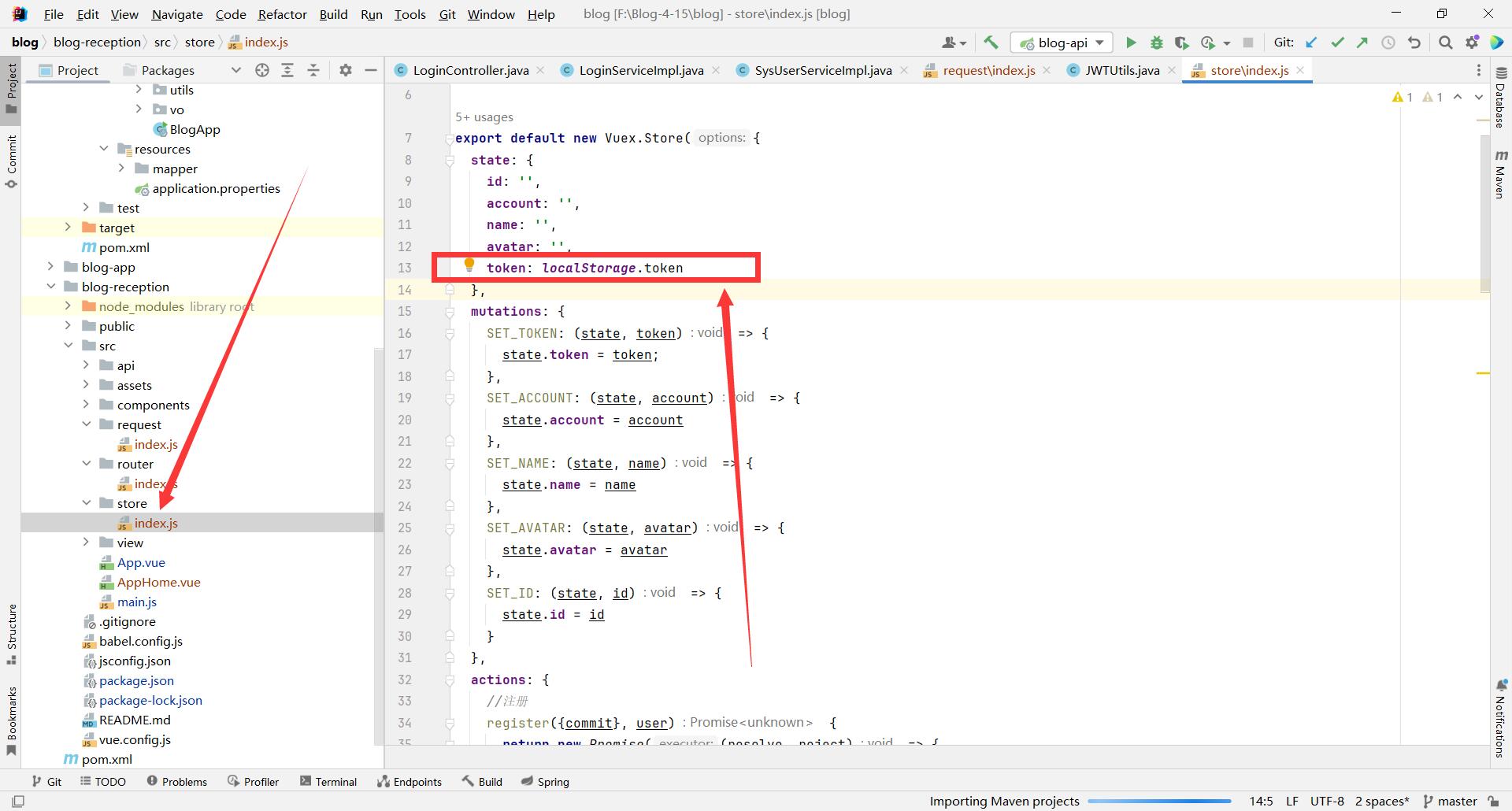
Task: Hide the Project tool window
Action: tap(371, 70)
